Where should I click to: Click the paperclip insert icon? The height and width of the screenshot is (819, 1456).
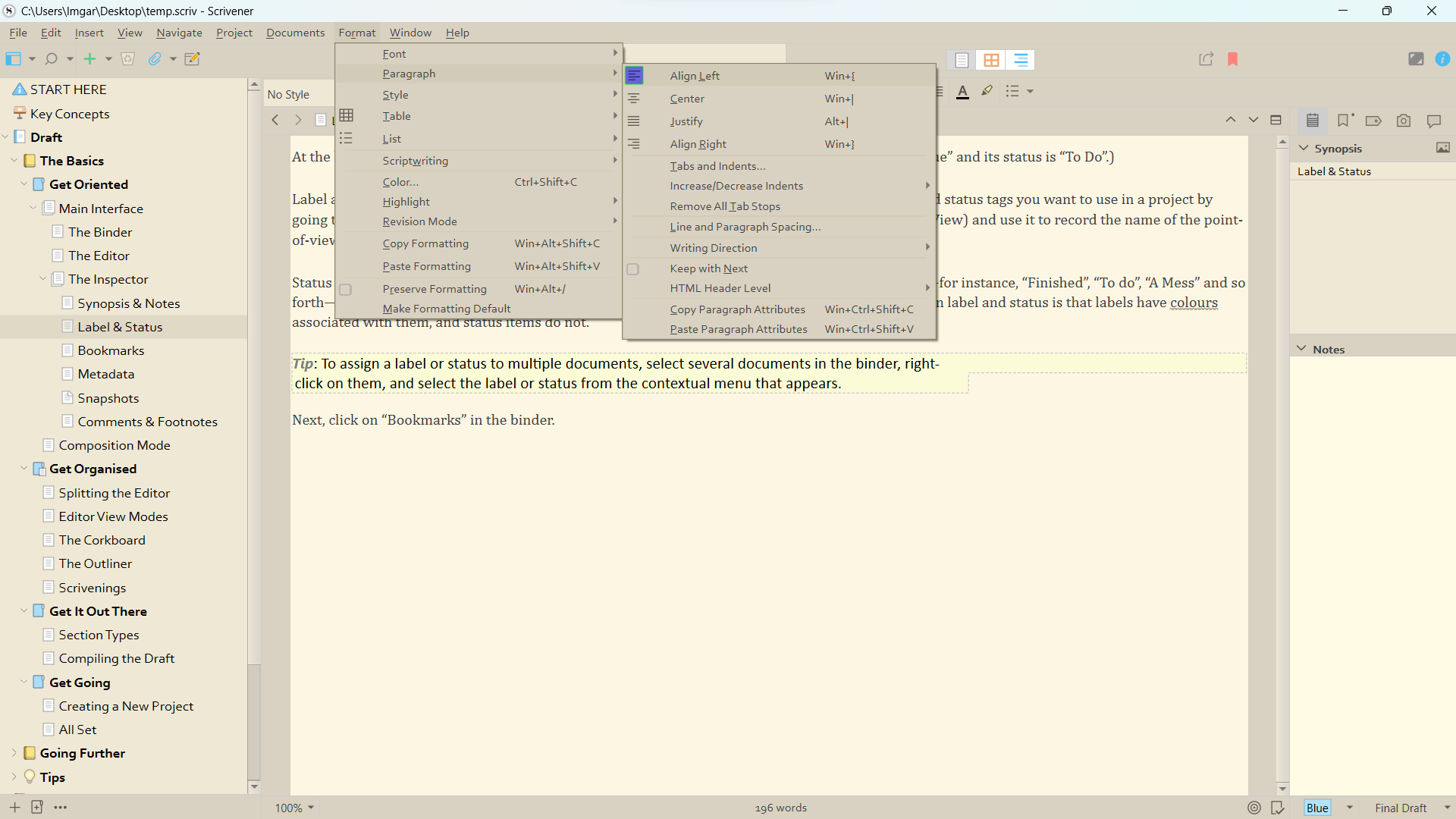tap(155, 59)
